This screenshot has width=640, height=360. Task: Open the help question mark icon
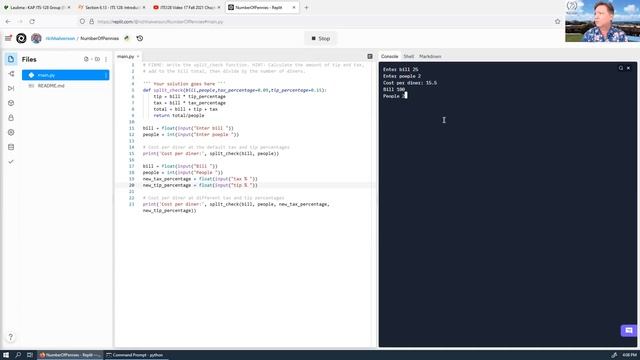pos(11,337)
